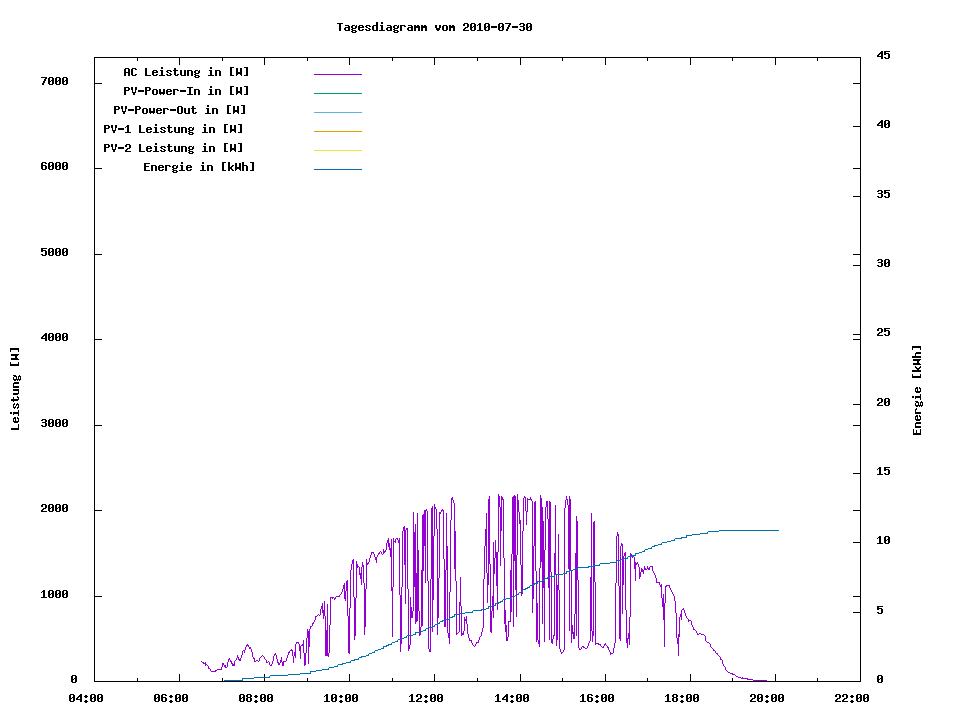Select the 22:00 label on the time axis
The width and height of the screenshot is (960, 720).
click(852, 698)
